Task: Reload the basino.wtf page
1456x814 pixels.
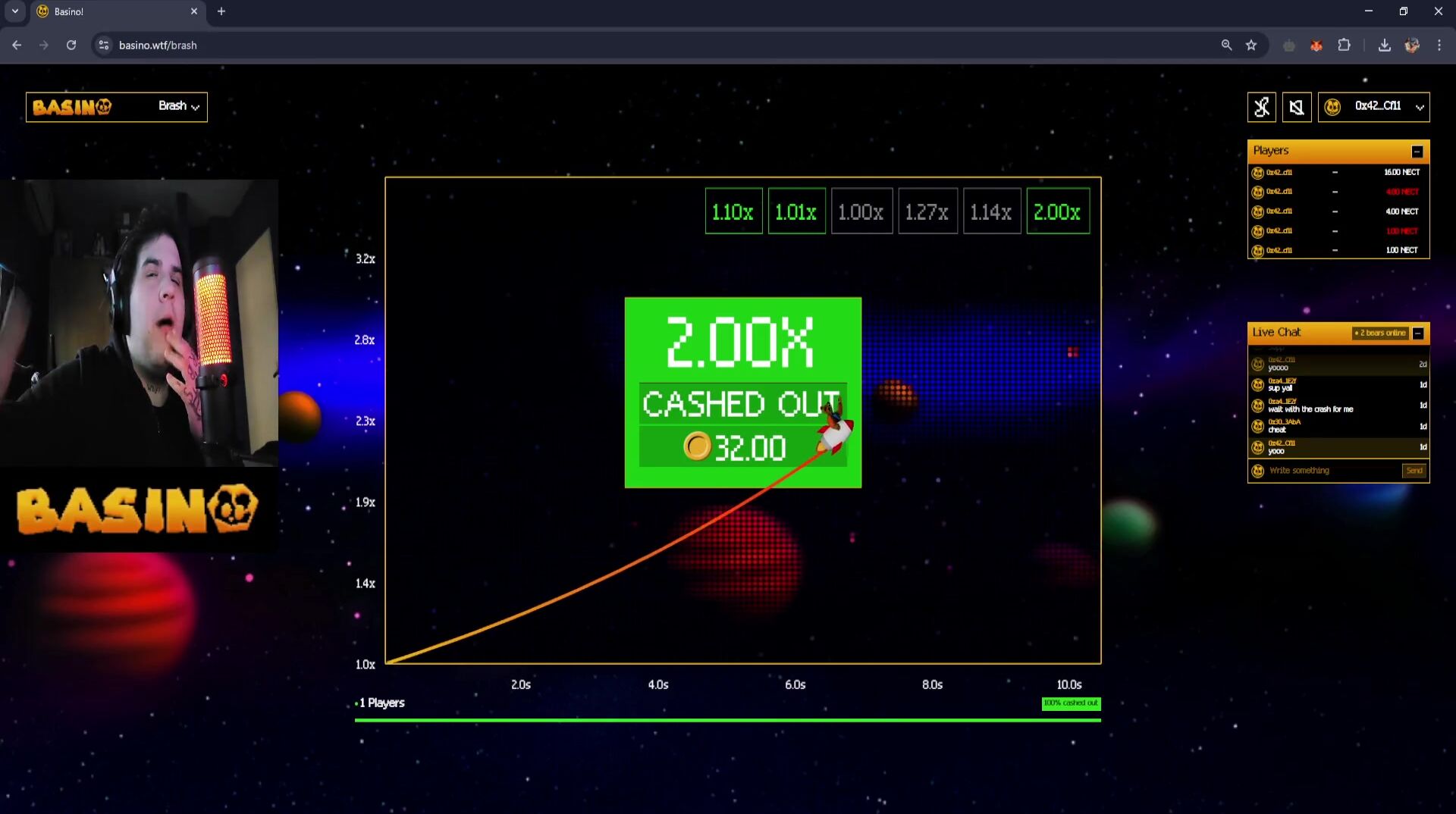Action: 71,45
